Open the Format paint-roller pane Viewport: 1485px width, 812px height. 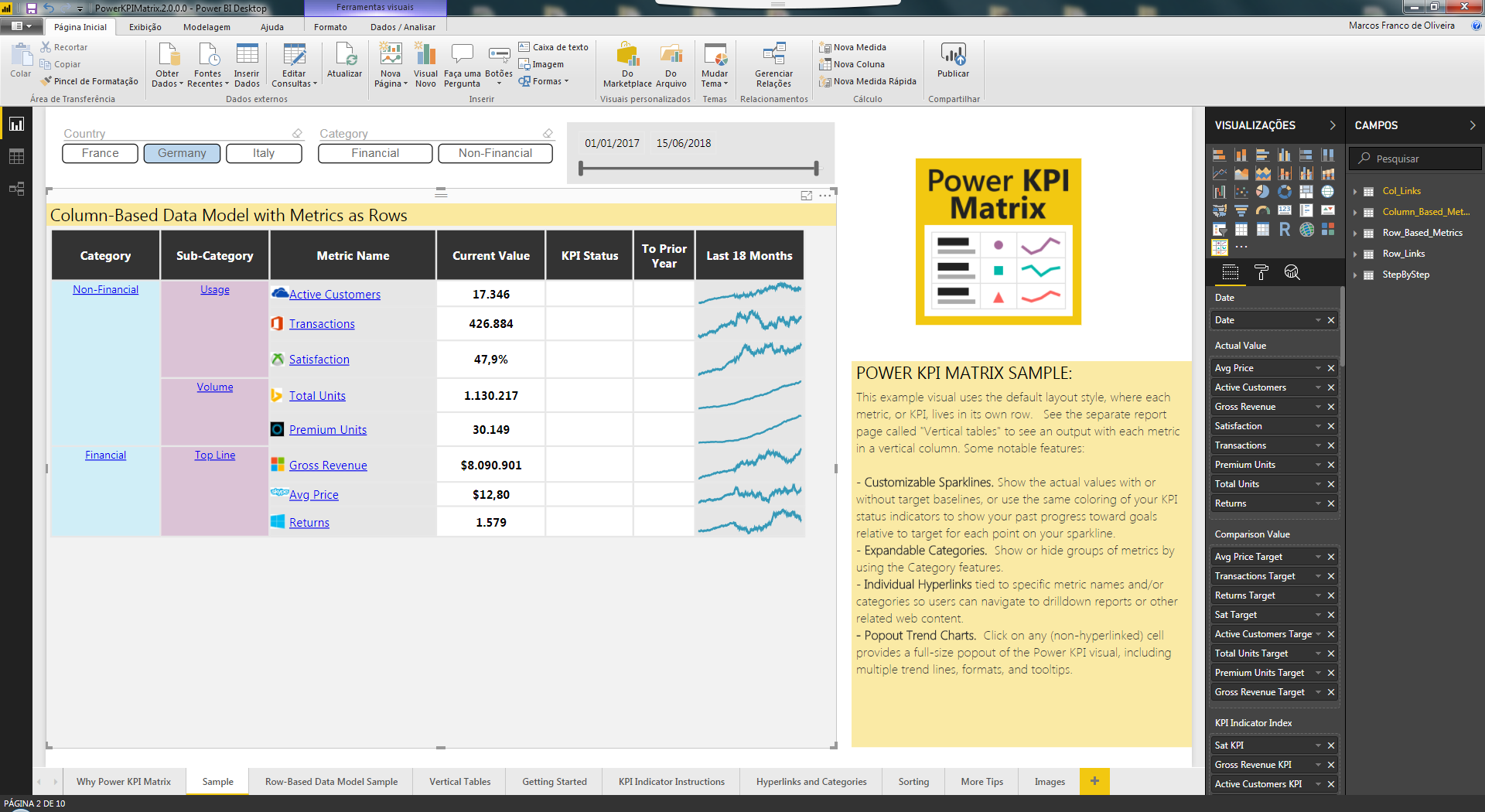[1261, 272]
